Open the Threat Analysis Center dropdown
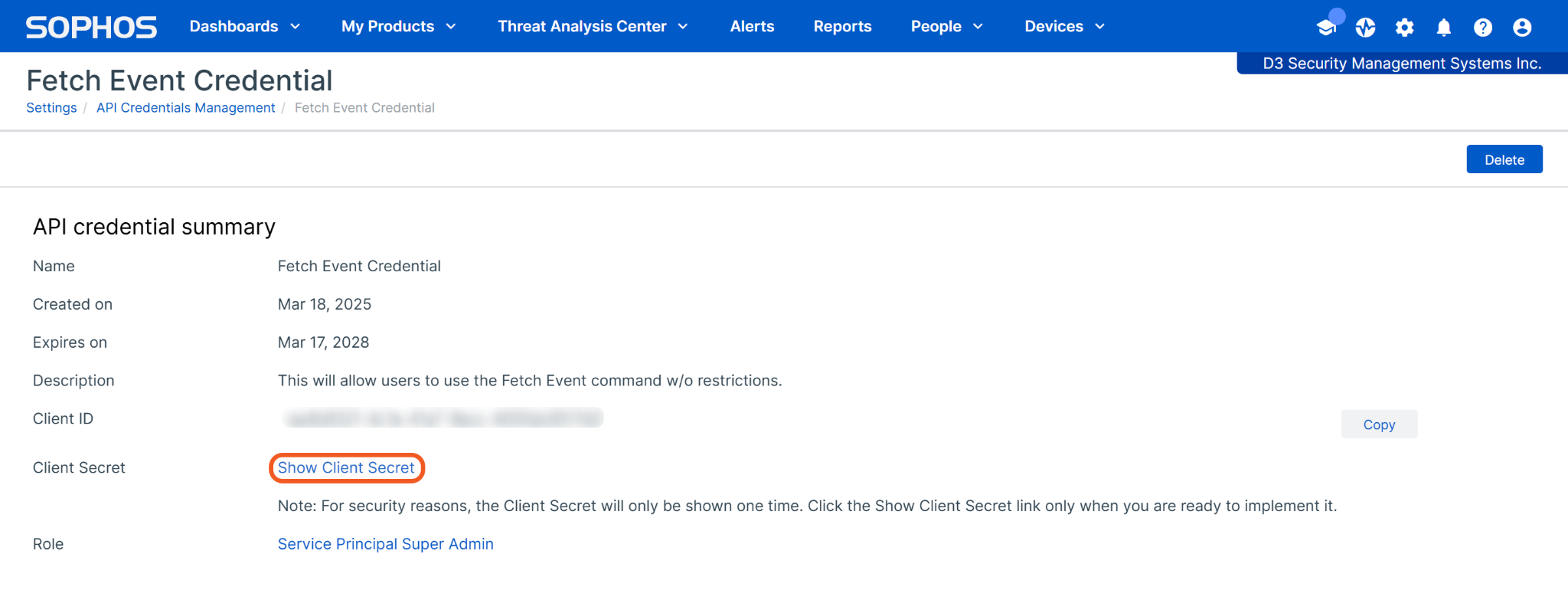The height and width of the screenshot is (590, 1568). coord(593,26)
